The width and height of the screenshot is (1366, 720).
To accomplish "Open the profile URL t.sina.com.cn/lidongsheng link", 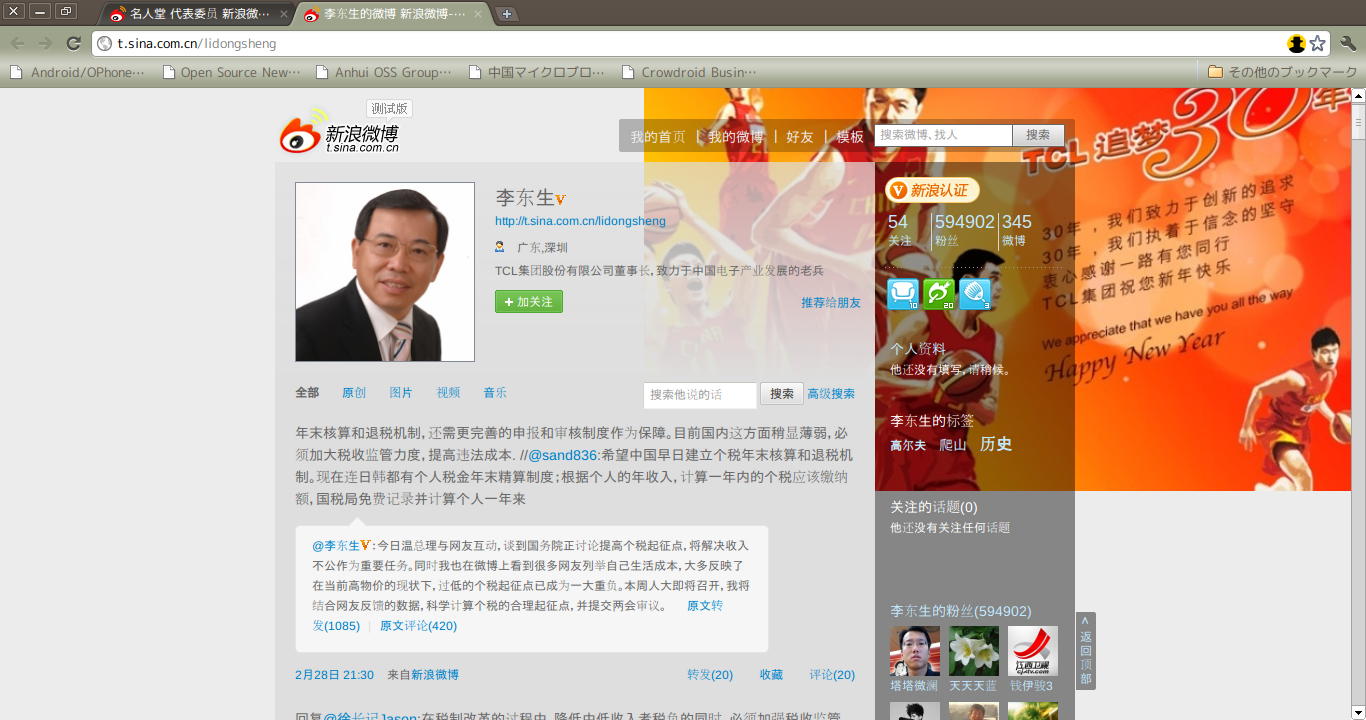I will point(580,221).
